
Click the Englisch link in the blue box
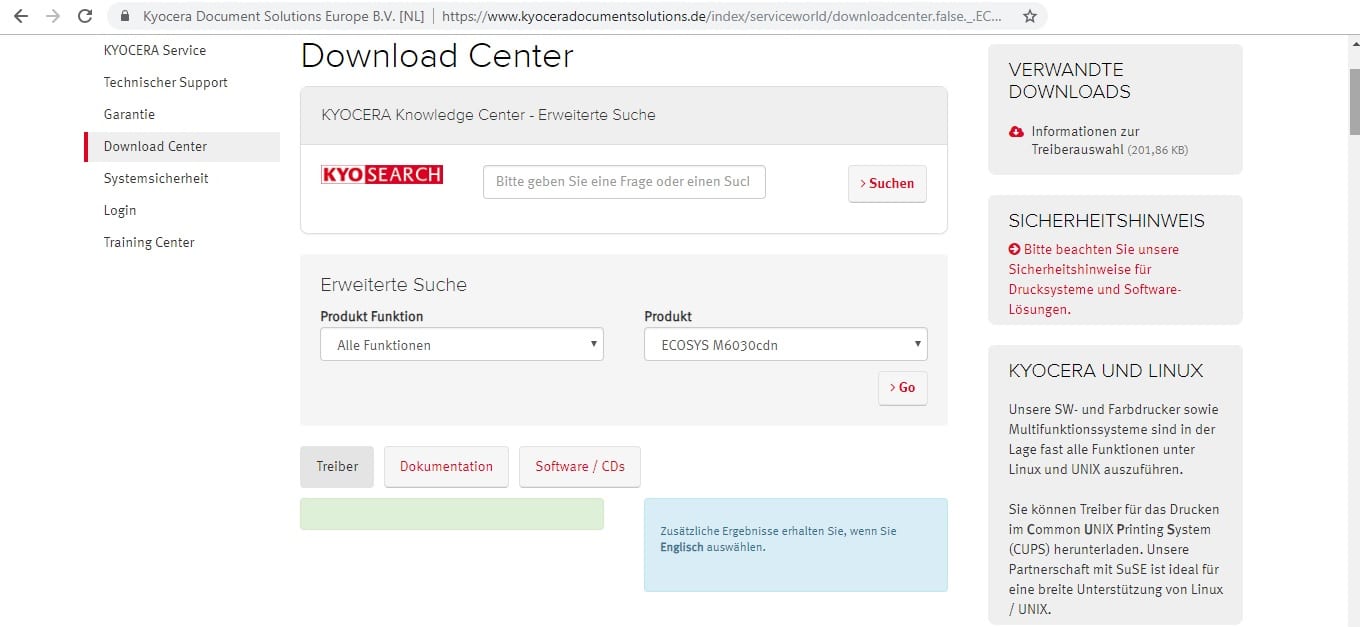click(x=681, y=548)
